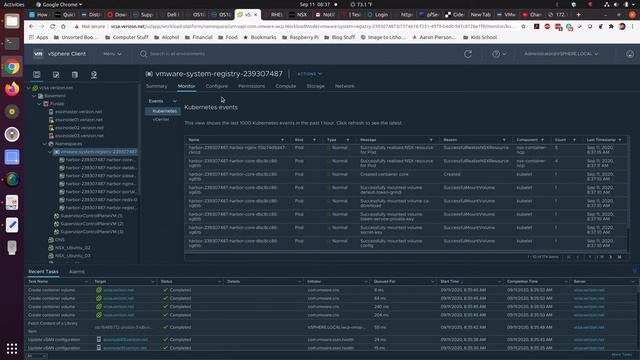Go back in Chrome browser
This screenshot has width=640, height=360.
pyautogui.click(x=31, y=26)
